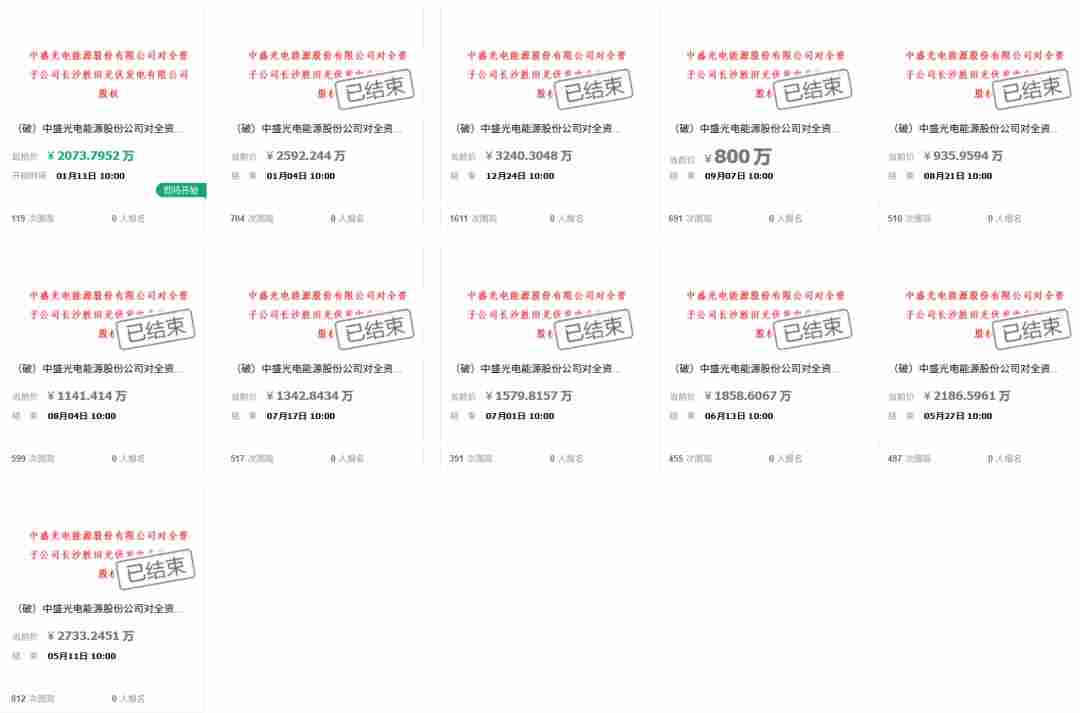Open the listing priced ¥2733.2451万
Screen dimensions: 1080x713
tap(99, 609)
